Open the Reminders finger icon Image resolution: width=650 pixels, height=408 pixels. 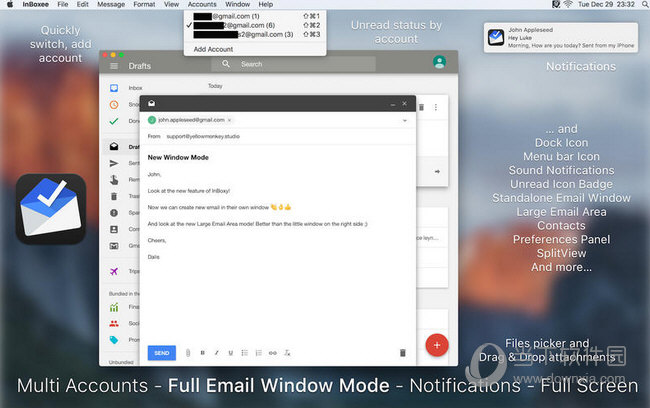[x=114, y=180]
